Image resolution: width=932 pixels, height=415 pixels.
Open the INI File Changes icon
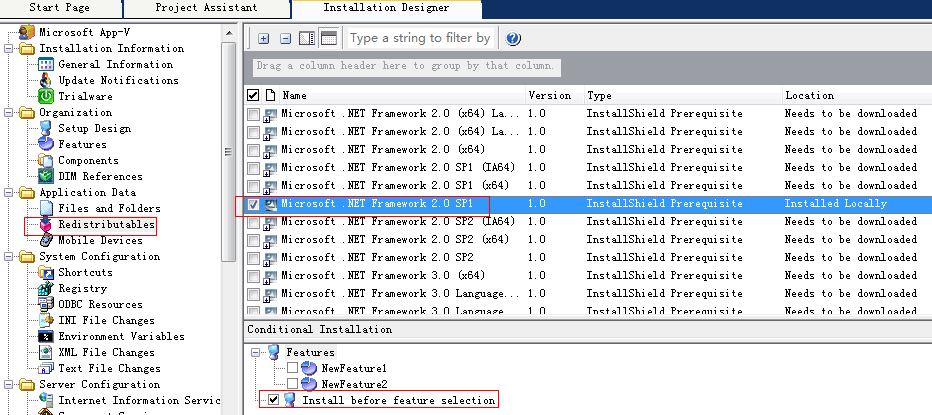tap(46, 320)
